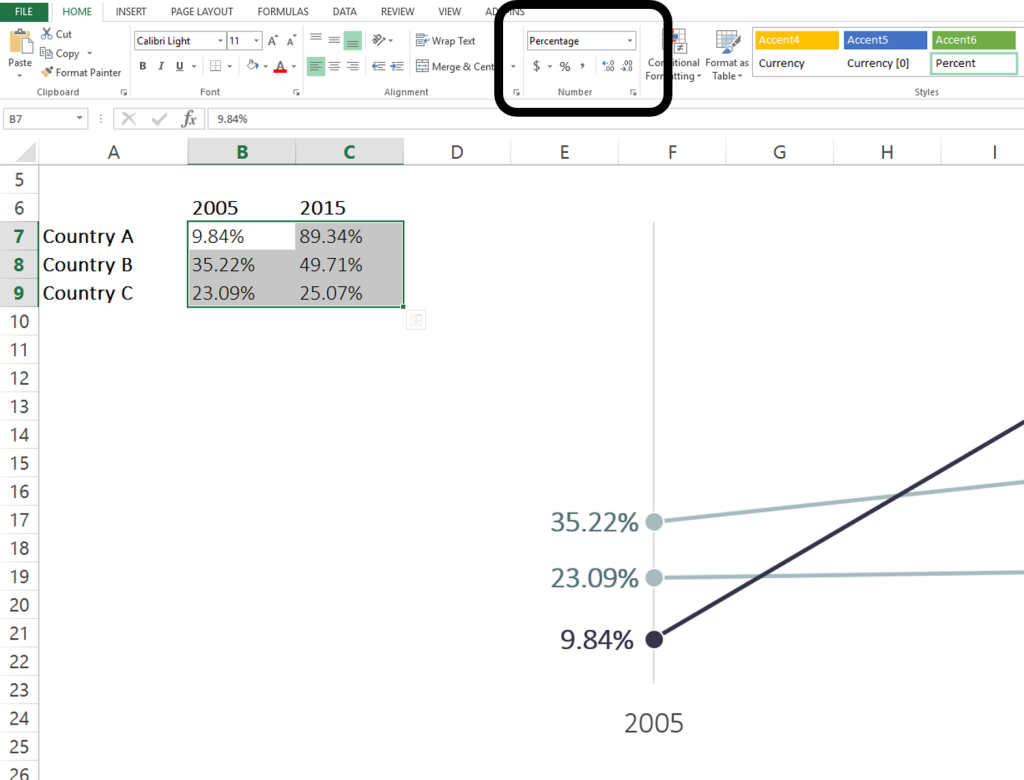Apply accounting dollar format

tap(537, 66)
